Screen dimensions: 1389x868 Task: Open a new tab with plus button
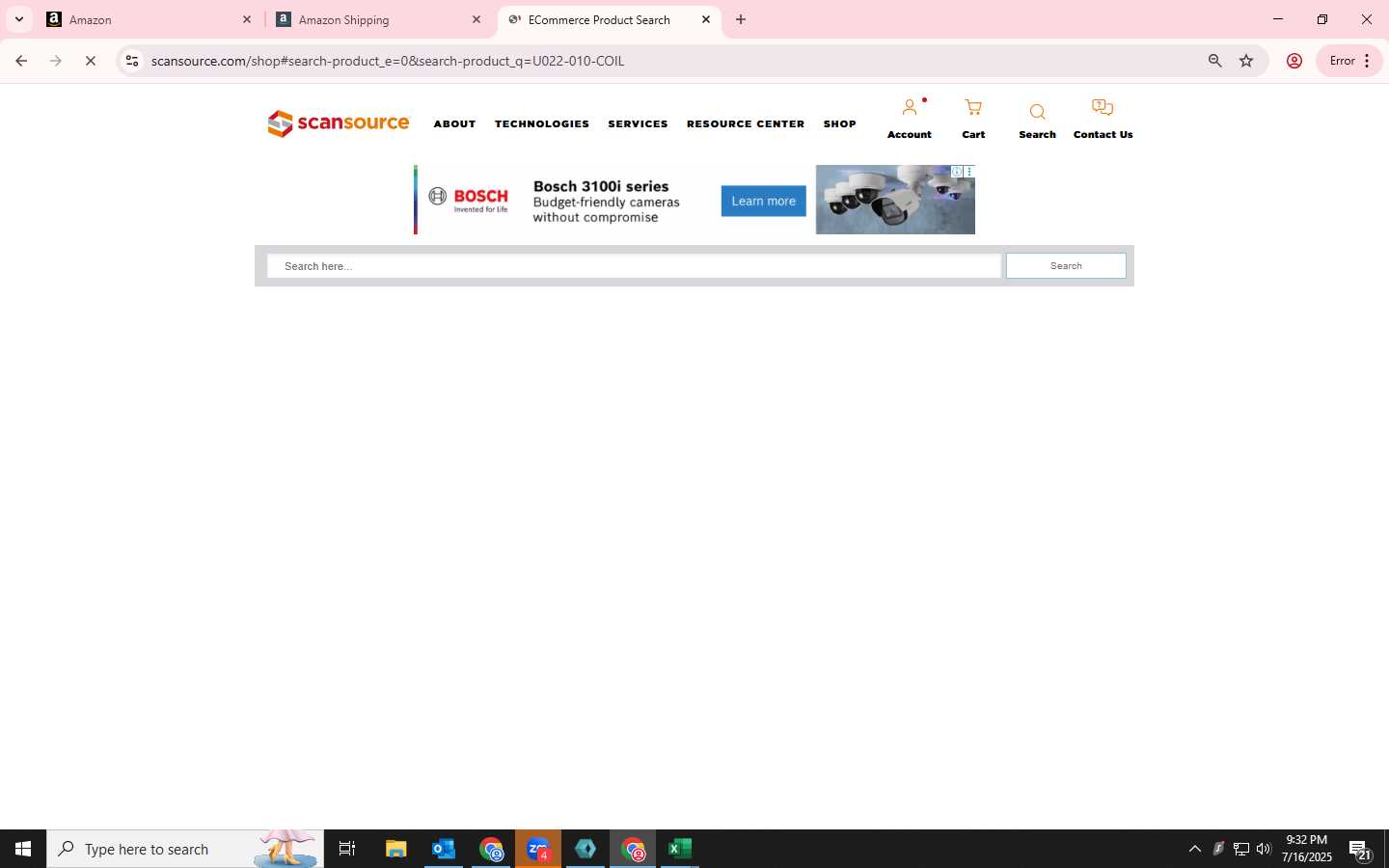(741, 19)
